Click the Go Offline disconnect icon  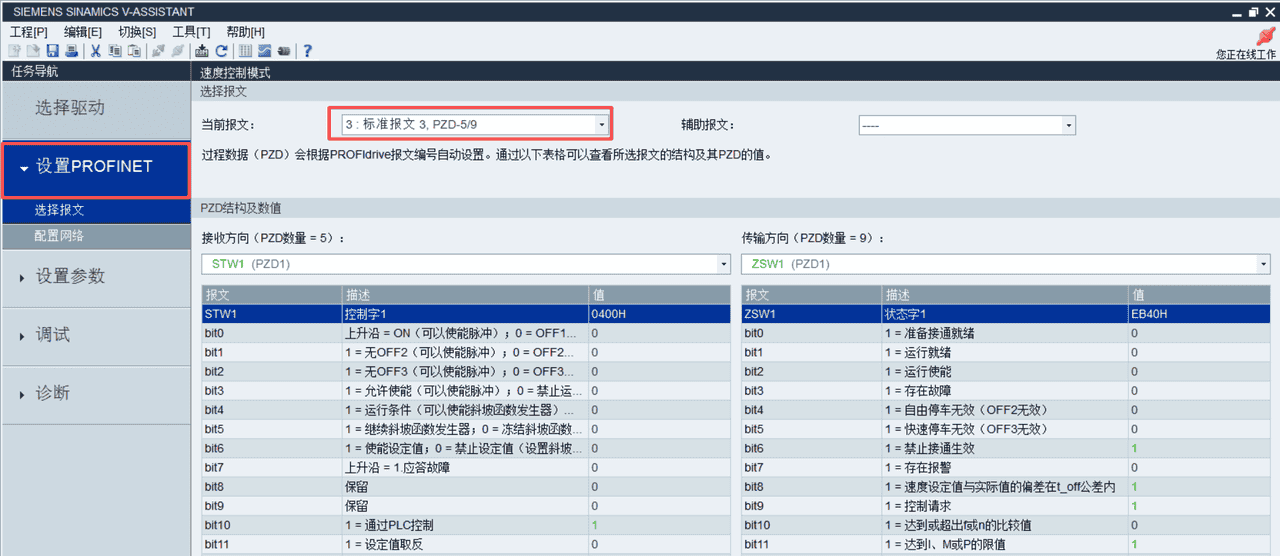(177, 51)
